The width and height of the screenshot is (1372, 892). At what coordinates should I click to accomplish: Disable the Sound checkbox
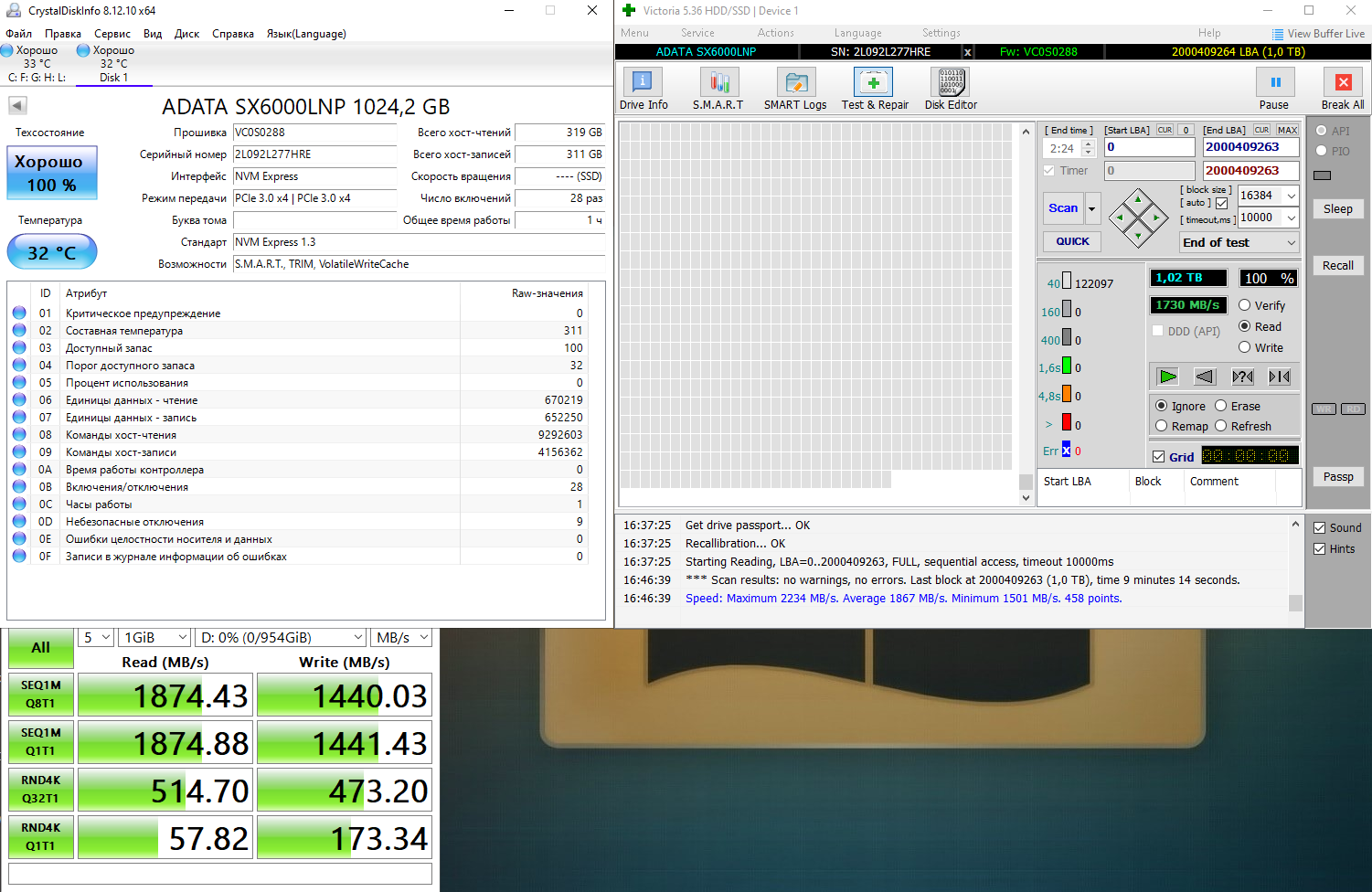(1319, 527)
